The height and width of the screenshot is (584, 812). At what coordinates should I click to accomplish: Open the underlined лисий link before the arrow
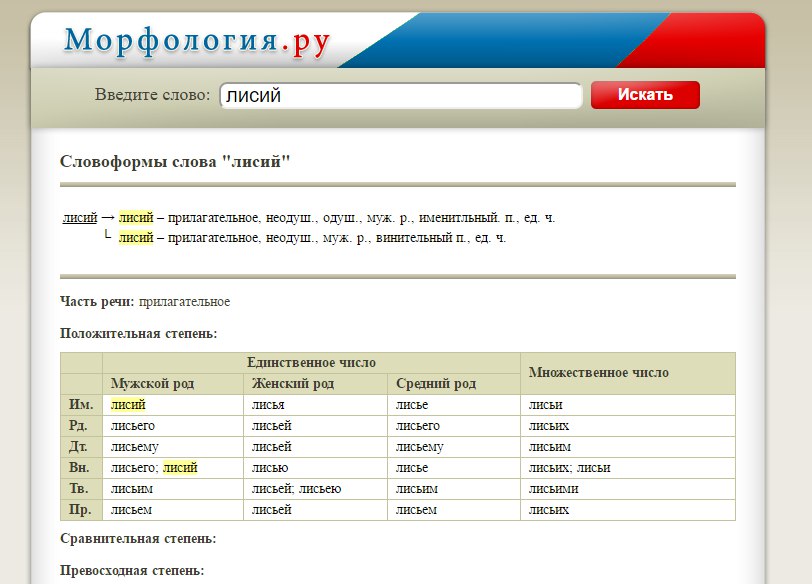click(x=79, y=217)
